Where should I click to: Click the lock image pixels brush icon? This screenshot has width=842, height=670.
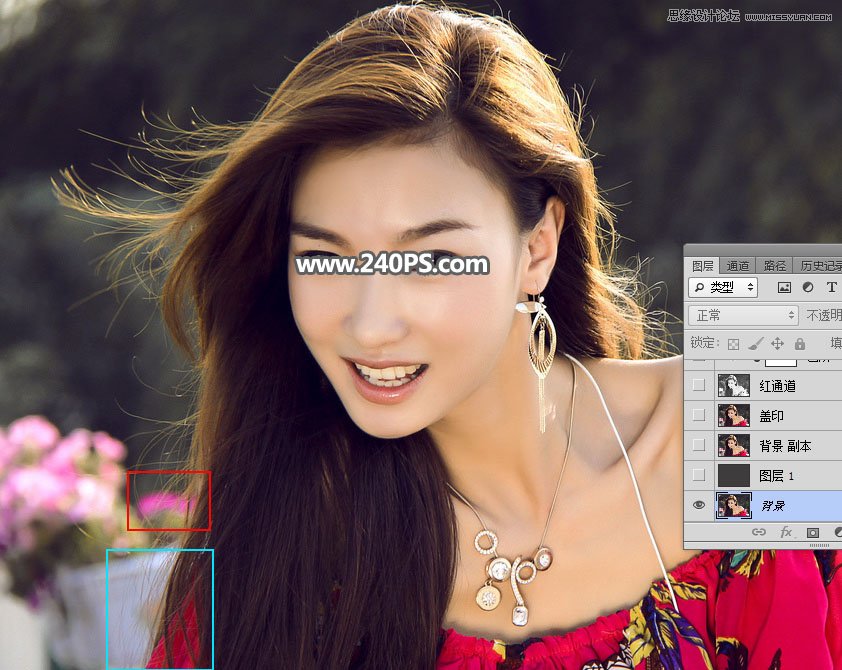756,343
